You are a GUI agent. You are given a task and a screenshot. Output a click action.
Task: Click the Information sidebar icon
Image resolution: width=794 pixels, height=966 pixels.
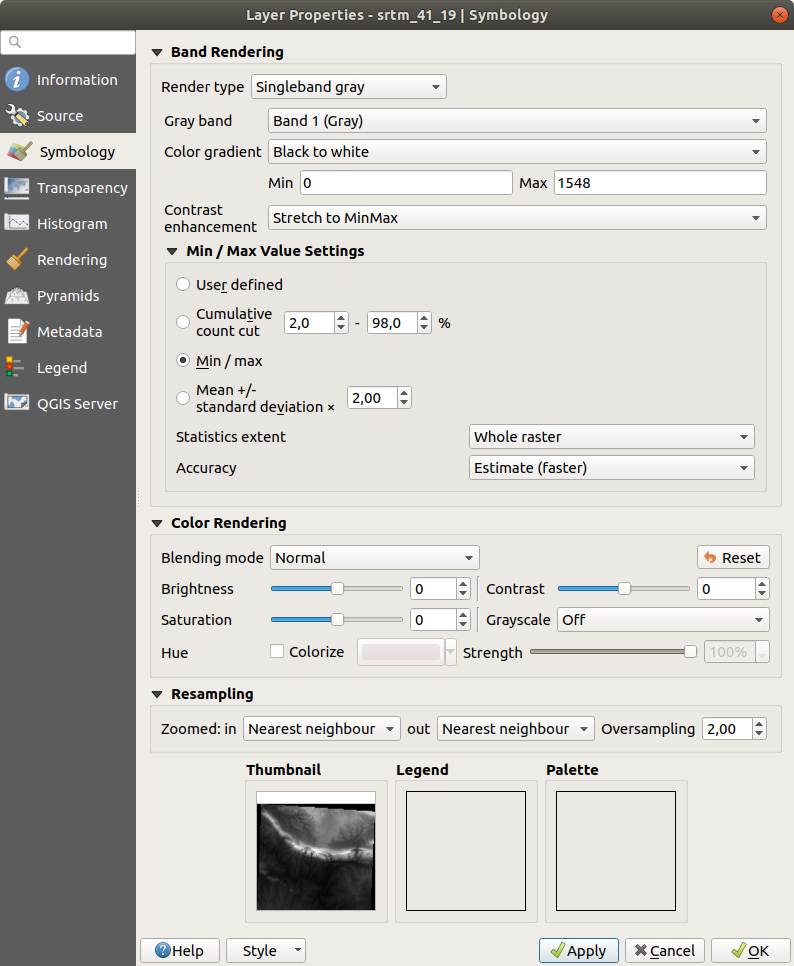[x=17, y=80]
